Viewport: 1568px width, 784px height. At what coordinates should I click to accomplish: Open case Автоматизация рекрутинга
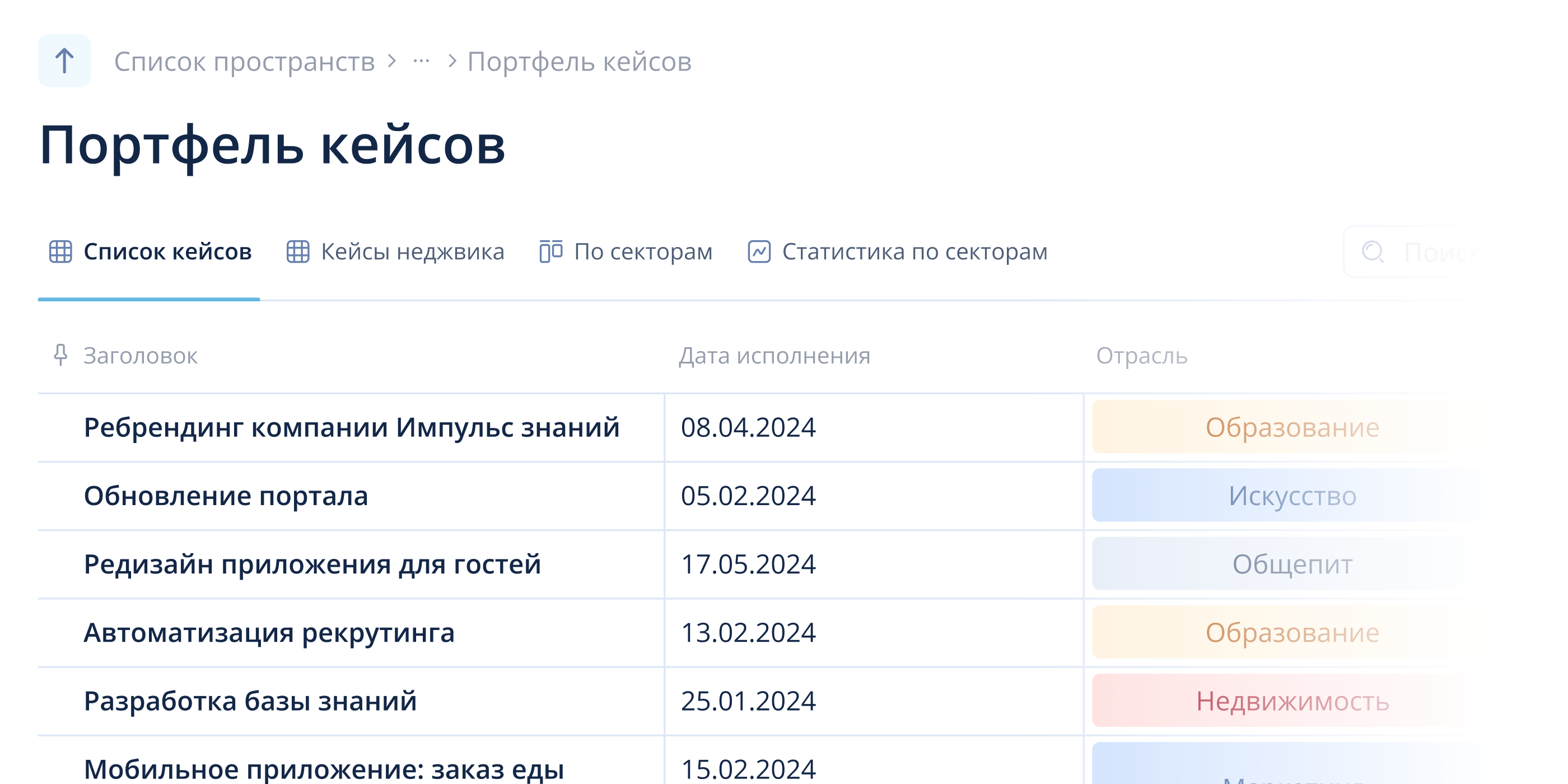269,632
